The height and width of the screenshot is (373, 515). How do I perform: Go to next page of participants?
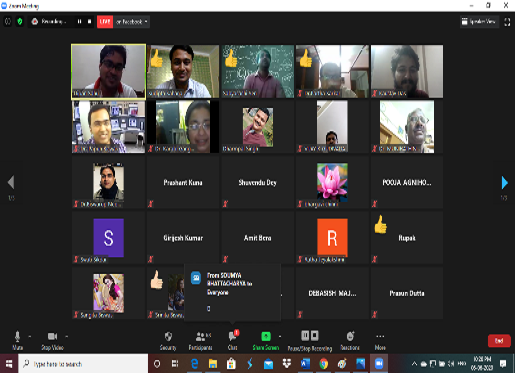click(504, 183)
